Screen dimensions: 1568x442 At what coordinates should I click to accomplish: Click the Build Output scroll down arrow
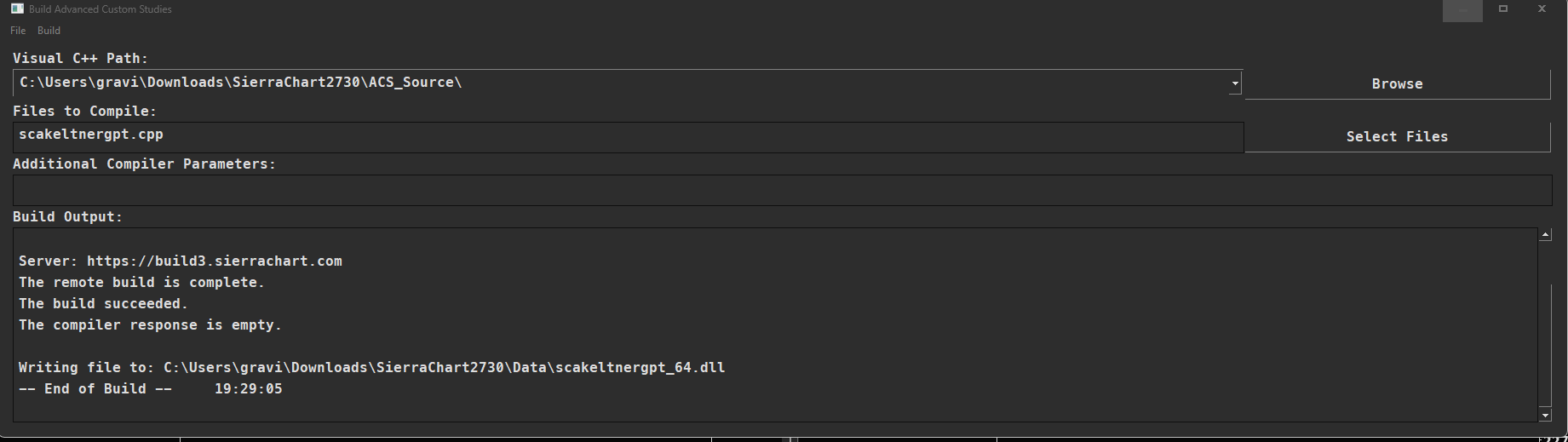tap(1545, 415)
